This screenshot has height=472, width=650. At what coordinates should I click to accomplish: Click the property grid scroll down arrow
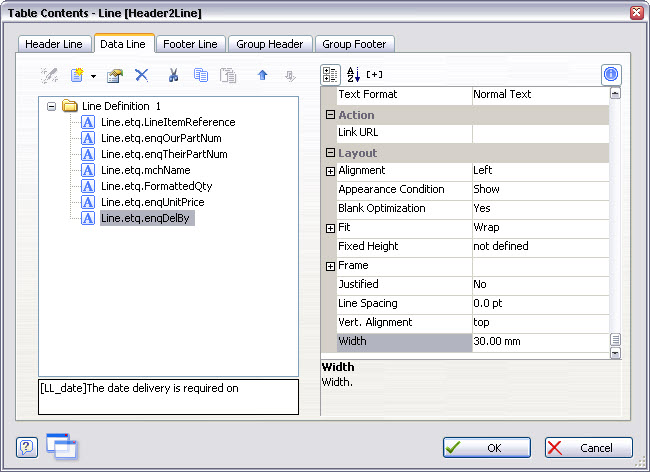pyautogui.click(x=615, y=353)
